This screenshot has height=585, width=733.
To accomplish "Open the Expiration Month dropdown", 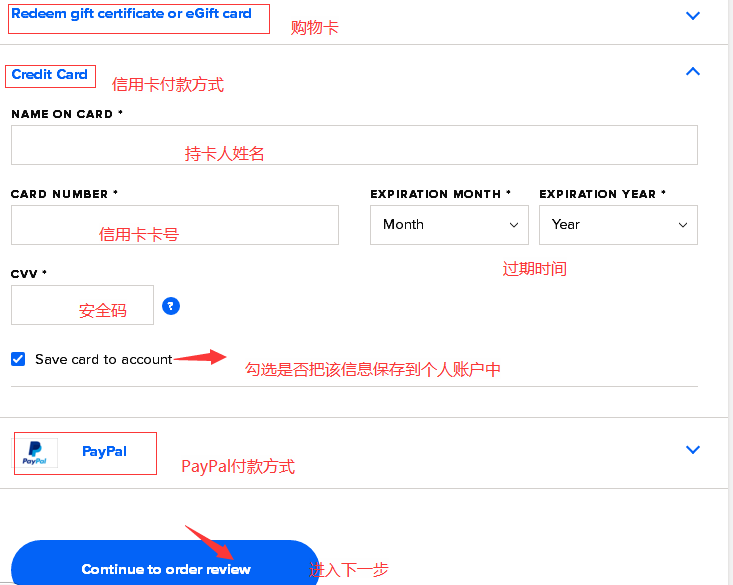I will 449,225.
